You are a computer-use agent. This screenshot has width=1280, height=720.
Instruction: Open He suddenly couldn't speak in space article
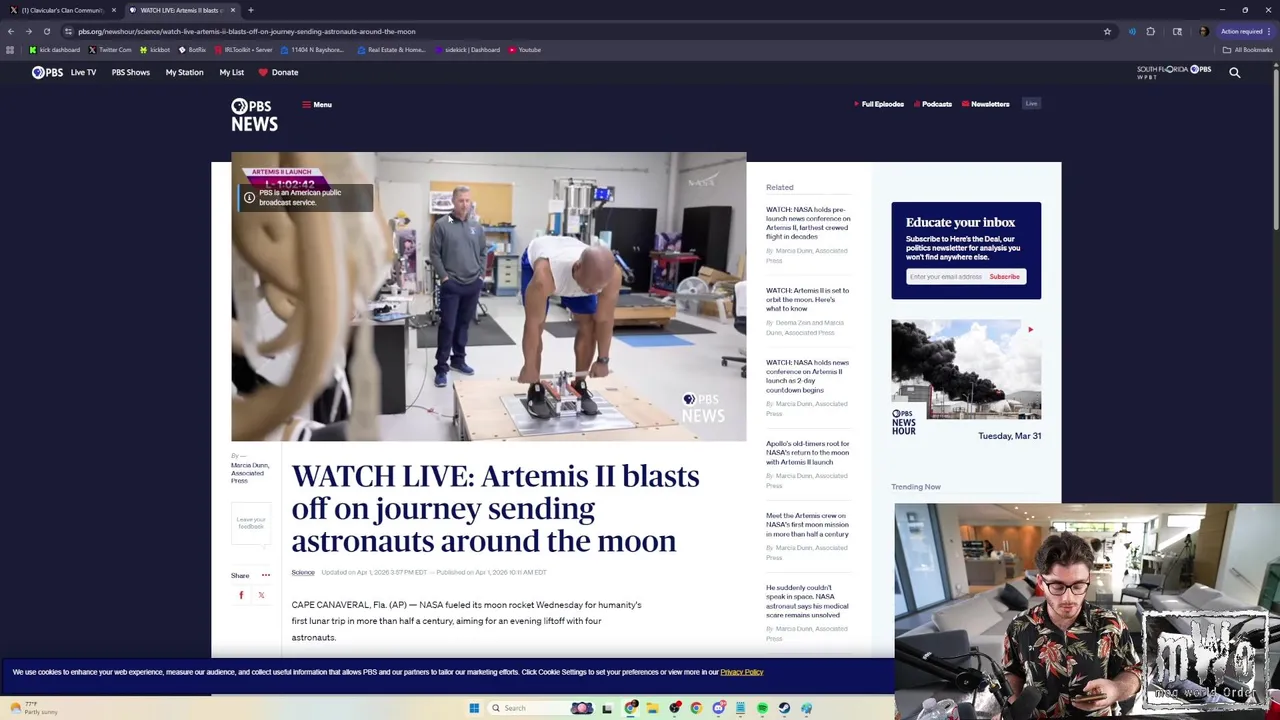[807, 601]
